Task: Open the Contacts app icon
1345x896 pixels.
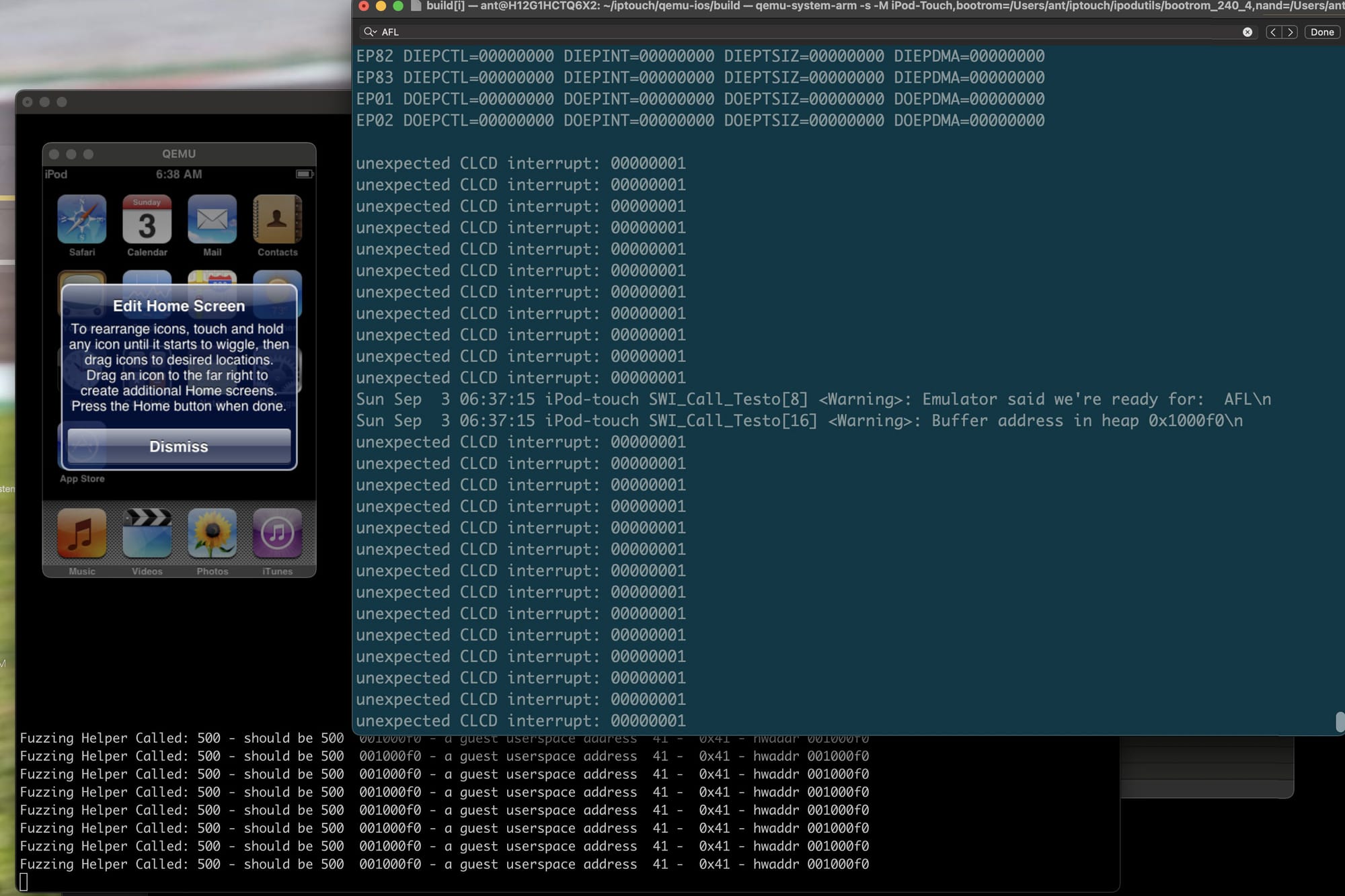Action: [x=277, y=219]
